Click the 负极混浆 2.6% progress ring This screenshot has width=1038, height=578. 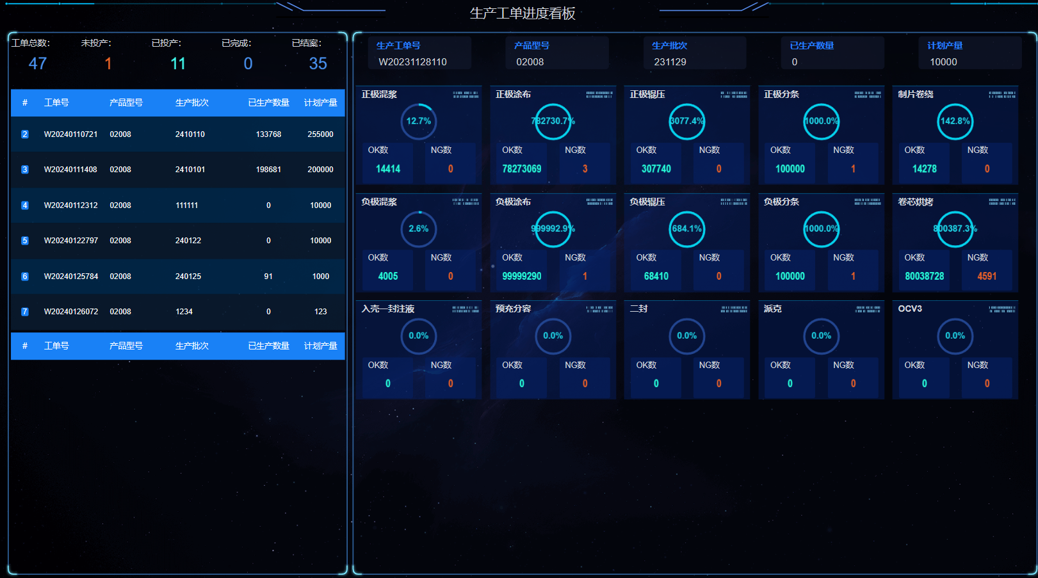pos(419,229)
